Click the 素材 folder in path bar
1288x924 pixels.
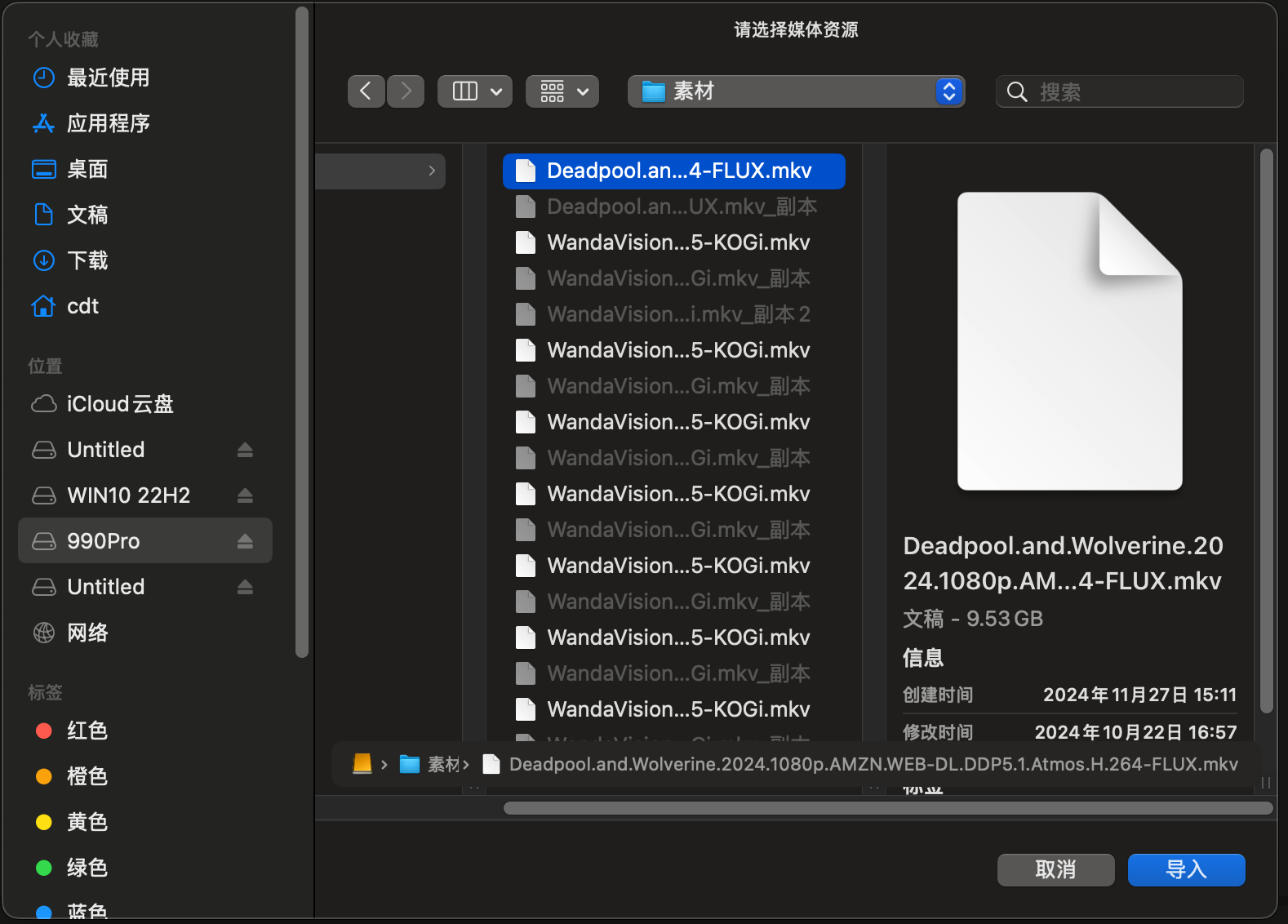click(x=431, y=764)
